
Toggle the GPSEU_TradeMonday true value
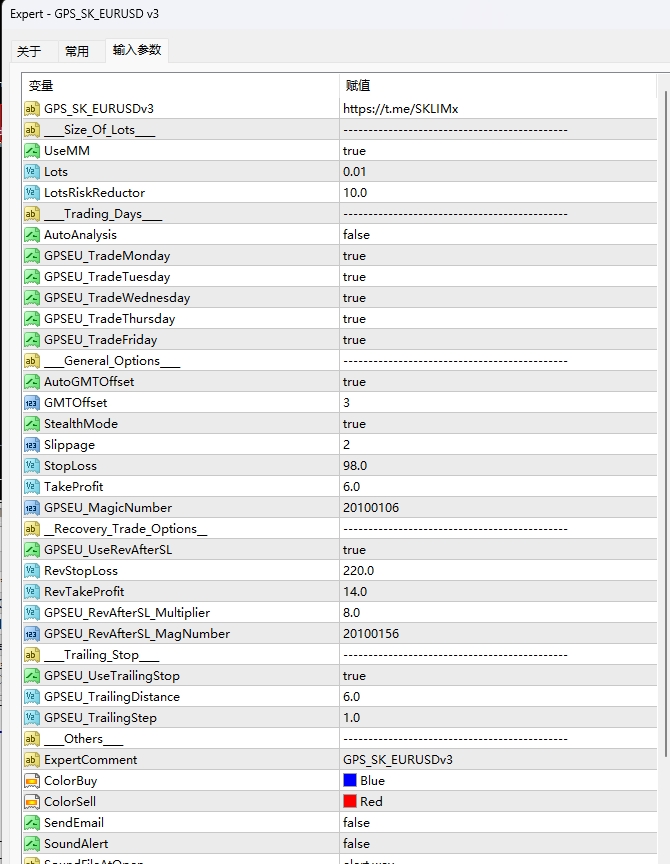tap(354, 256)
